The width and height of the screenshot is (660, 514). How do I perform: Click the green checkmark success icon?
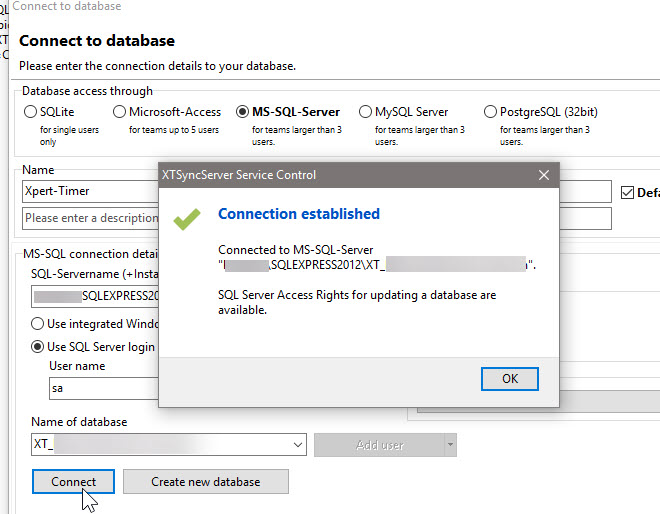(187, 217)
